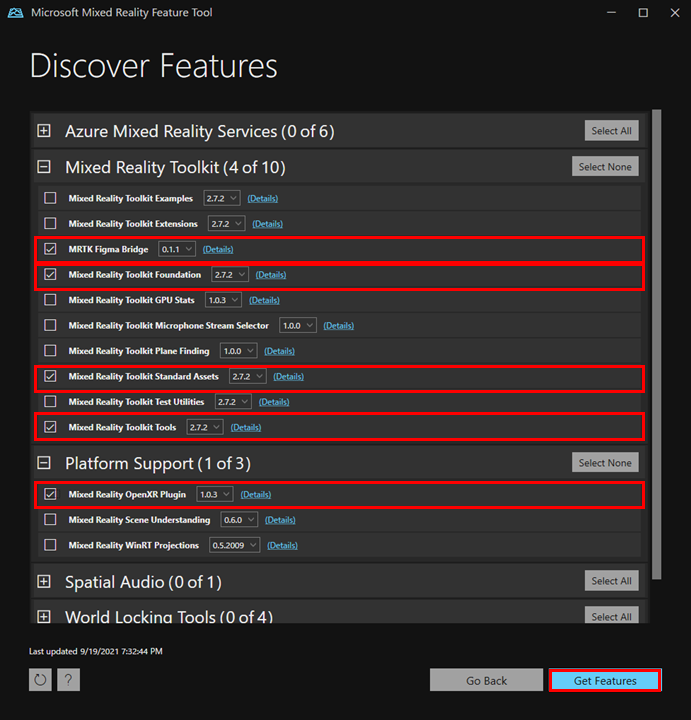Open help with the question mark icon
This screenshot has height=720, width=691.
68,680
